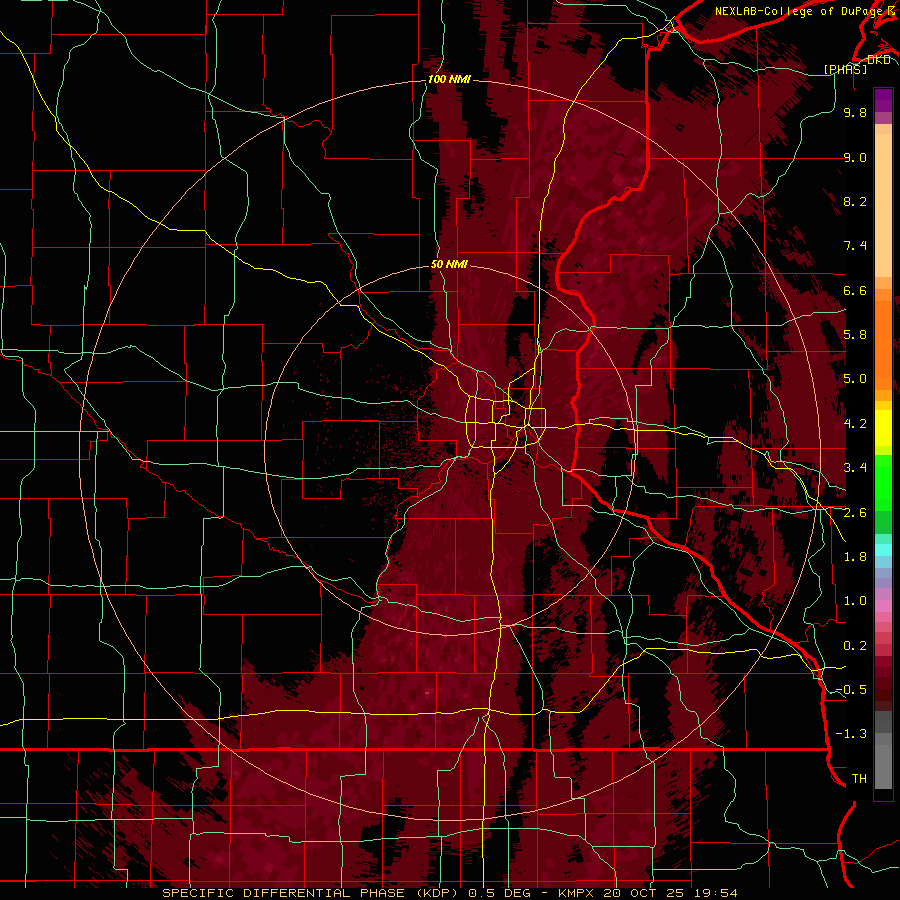
Task: Click the [PHAS] legend header label
Action: tap(845, 69)
